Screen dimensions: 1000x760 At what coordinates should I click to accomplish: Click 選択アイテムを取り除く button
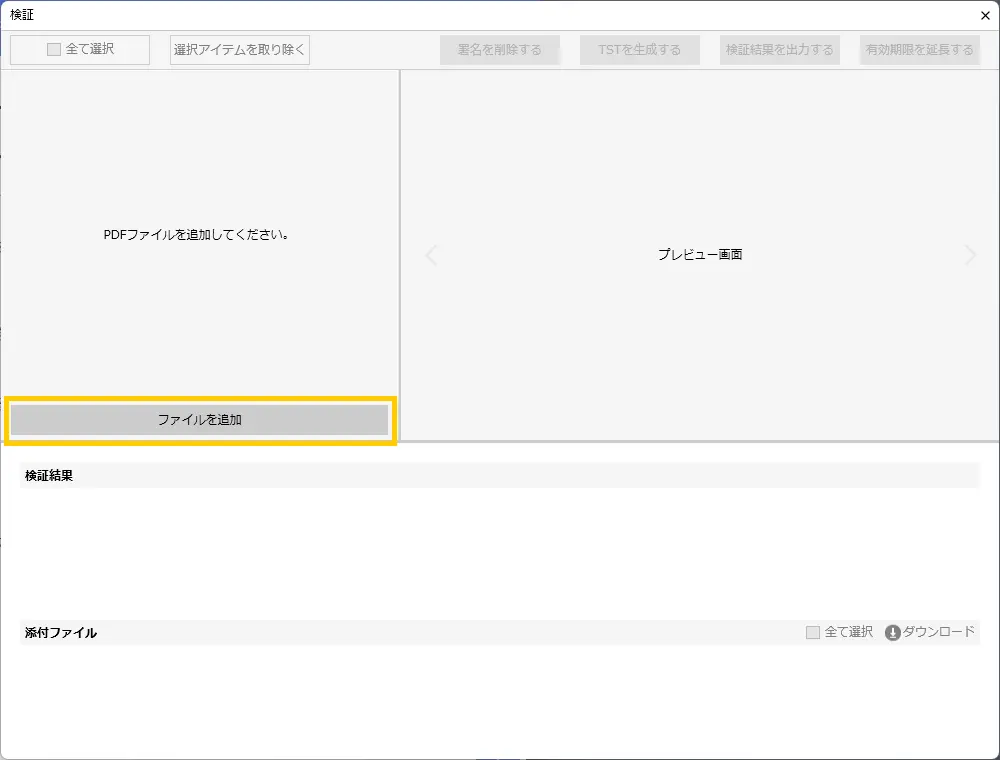240,50
